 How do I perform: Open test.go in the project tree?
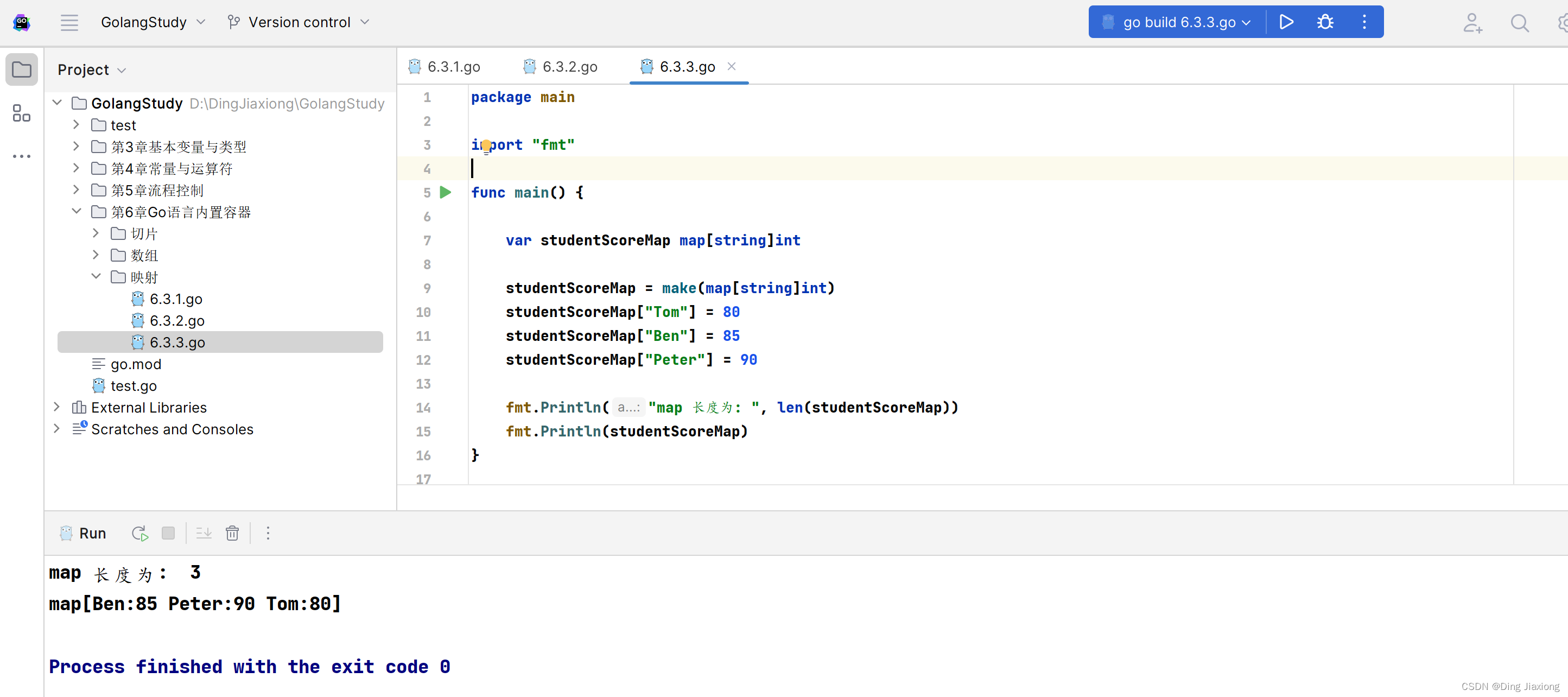coord(134,386)
